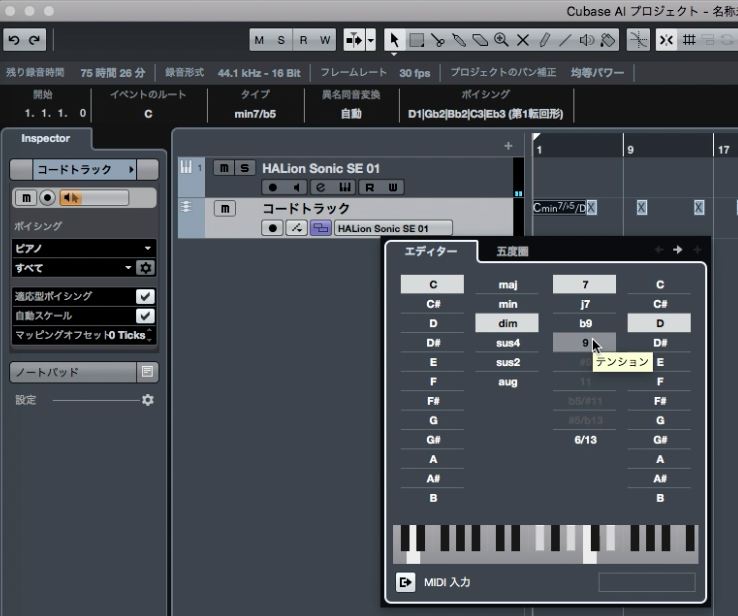This screenshot has height=616, width=738.
Task: Click the Cmin7/b5/D chord event
Action: click(x=560, y=208)
